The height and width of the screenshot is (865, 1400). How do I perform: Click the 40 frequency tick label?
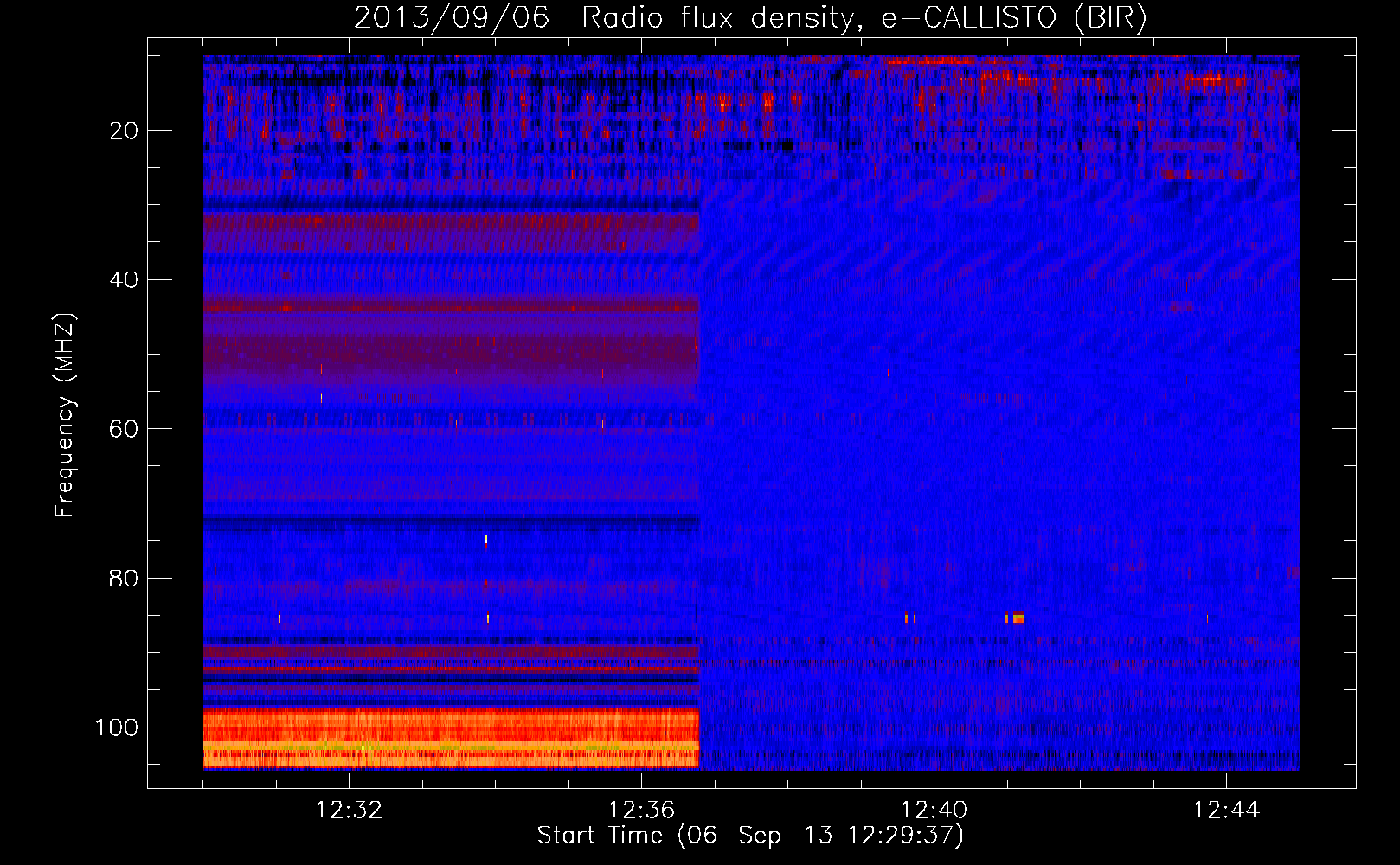click(x=125, y=280)
